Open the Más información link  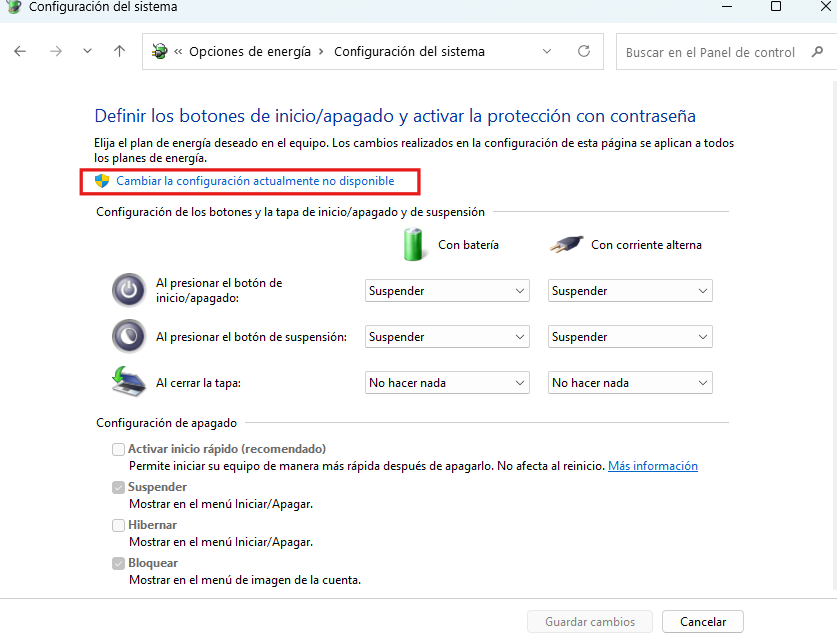(x=652, y=466)
